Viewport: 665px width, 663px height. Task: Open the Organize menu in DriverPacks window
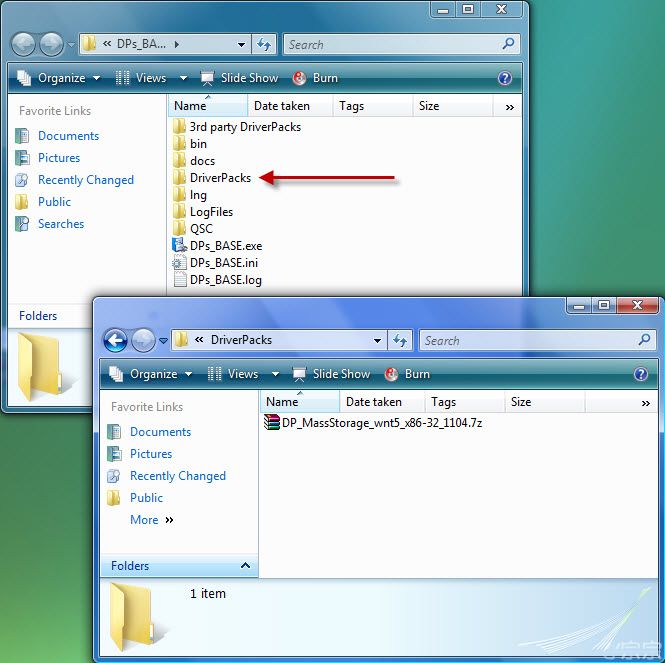[146, 374]
